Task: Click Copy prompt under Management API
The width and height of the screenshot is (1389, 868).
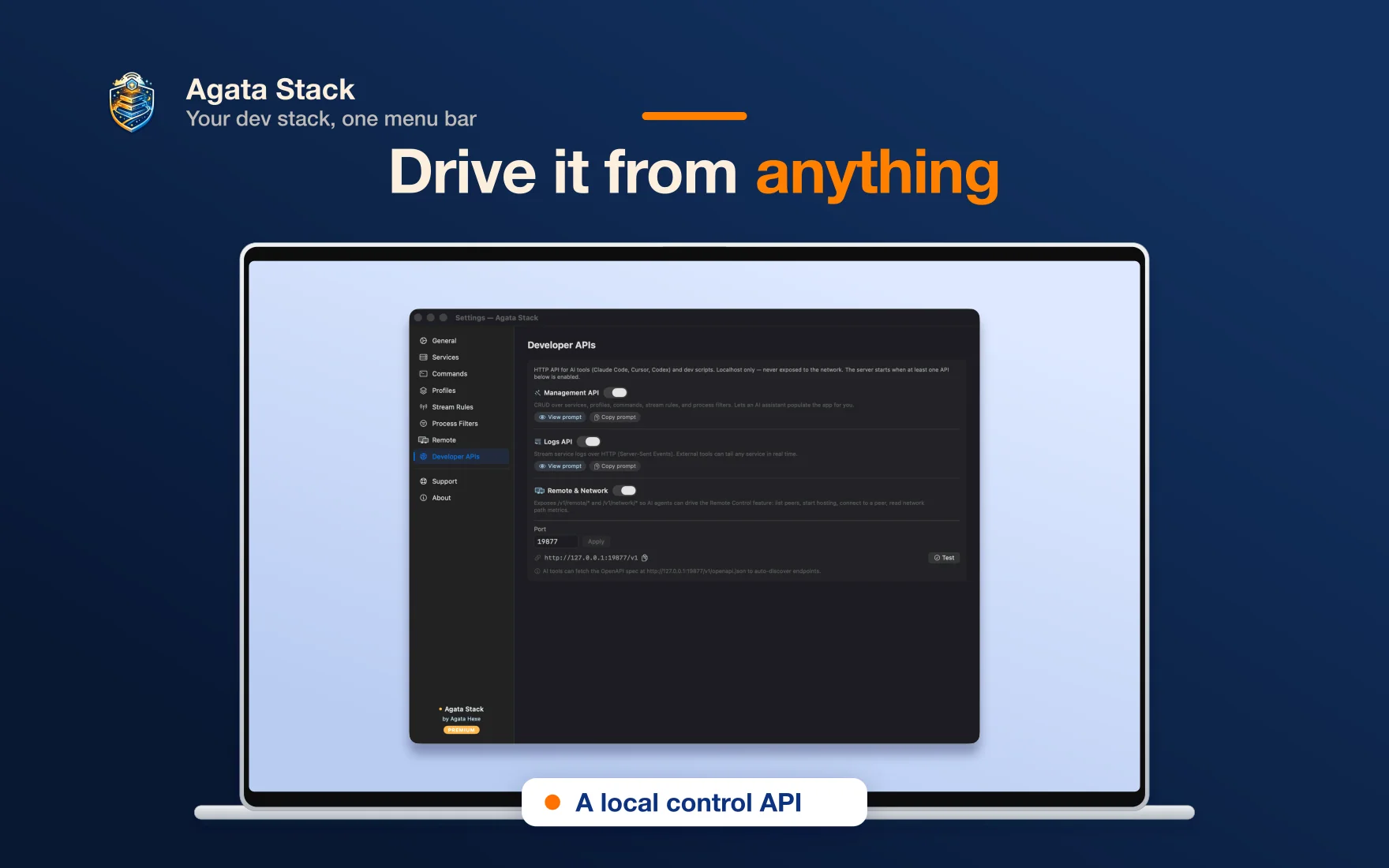Action: coord(615,417)
